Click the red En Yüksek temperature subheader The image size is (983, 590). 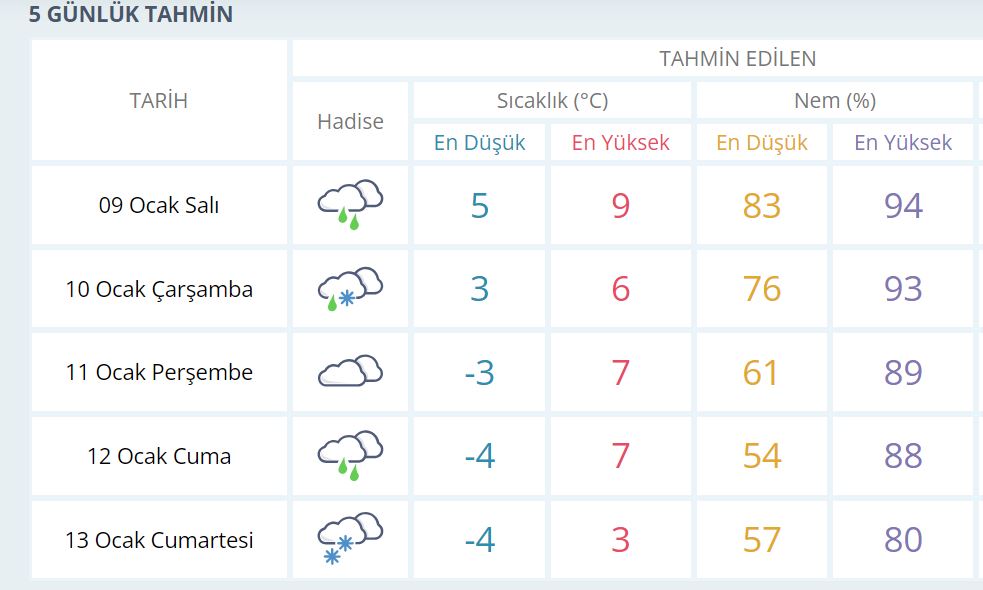621,142
